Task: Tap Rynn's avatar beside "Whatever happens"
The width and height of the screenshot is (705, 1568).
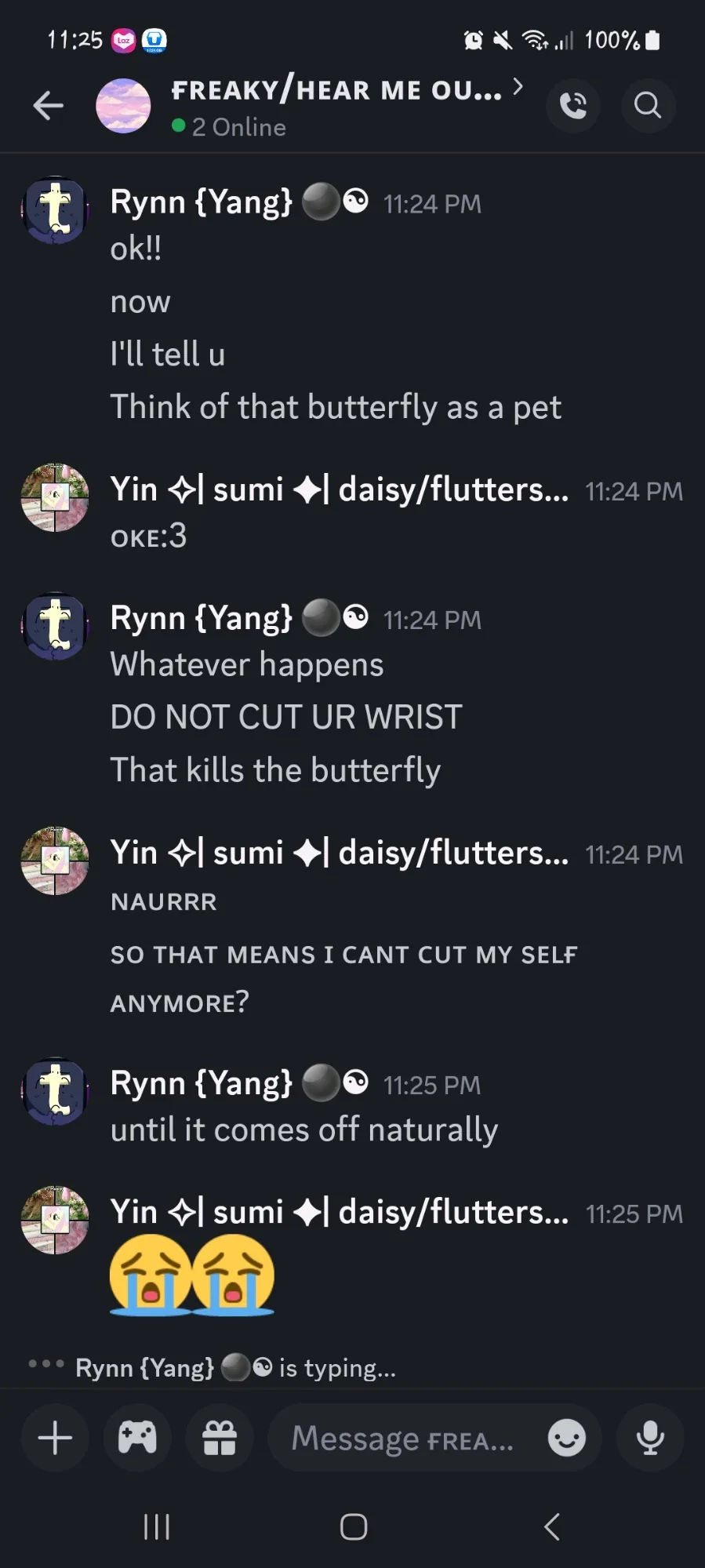Action: click(x=55, y=626)
